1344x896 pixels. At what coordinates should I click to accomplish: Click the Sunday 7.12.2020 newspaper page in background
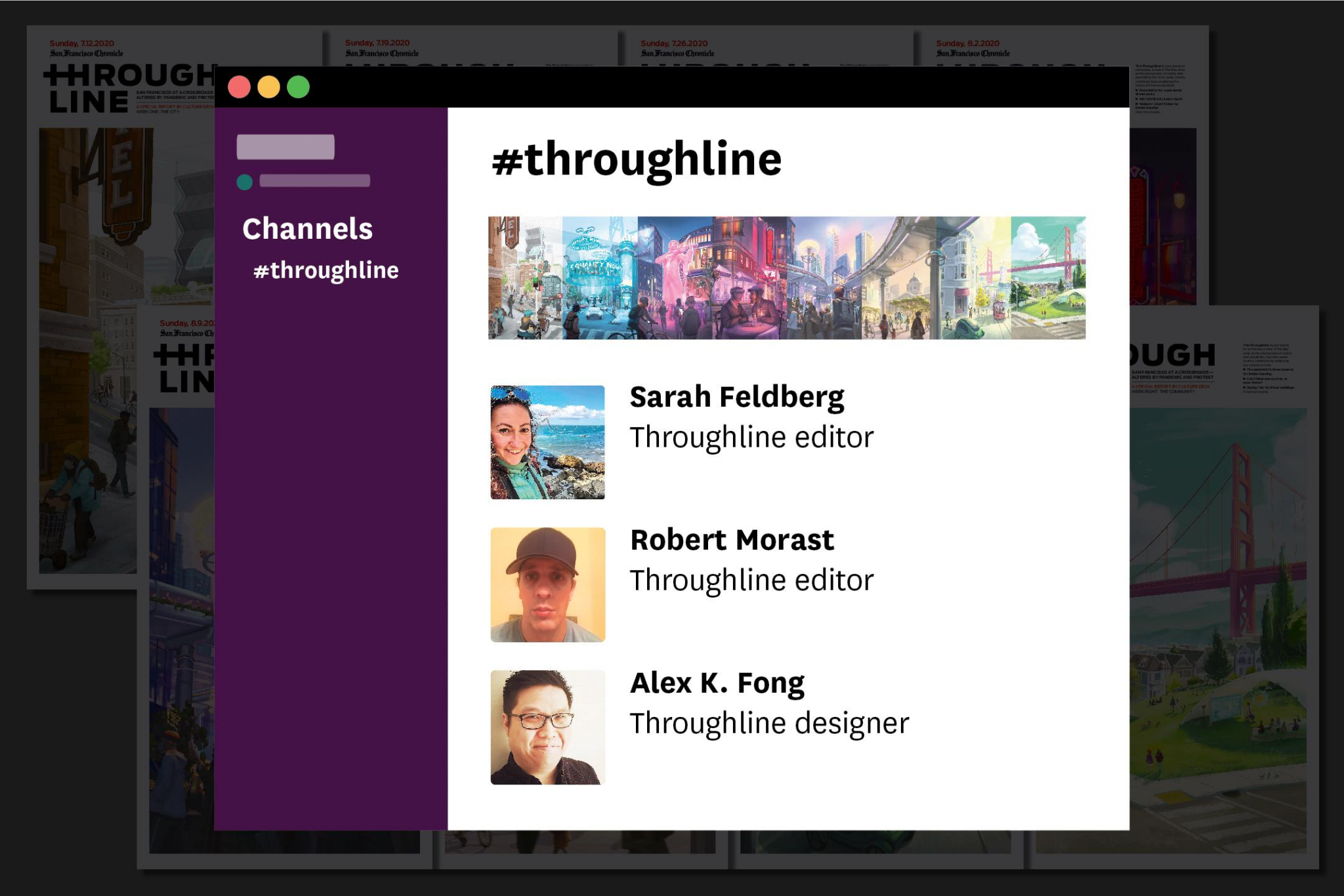(x=121, y=307)
